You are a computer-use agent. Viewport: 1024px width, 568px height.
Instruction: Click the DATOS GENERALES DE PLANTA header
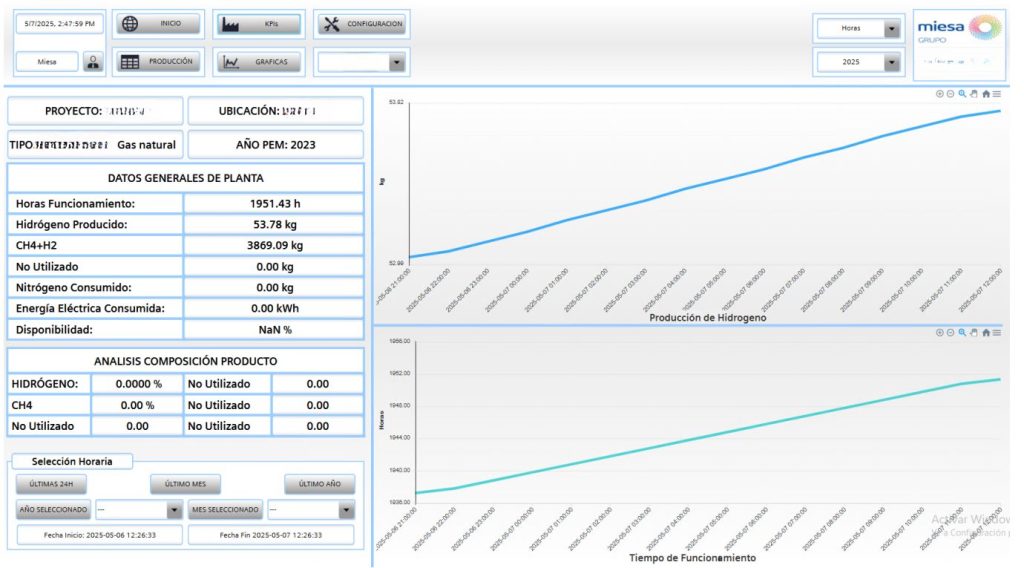click(x=185, y=178)
